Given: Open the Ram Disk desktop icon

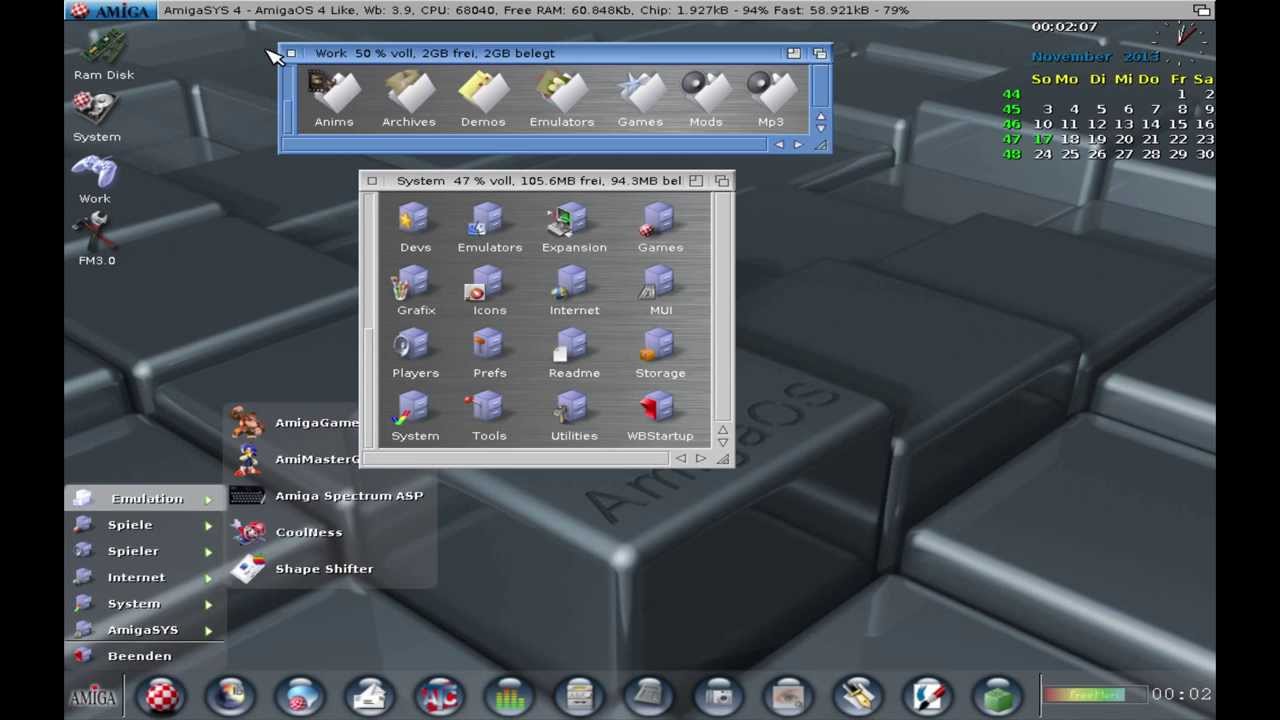Looking at the screenshot, I should tap(103, 55).
